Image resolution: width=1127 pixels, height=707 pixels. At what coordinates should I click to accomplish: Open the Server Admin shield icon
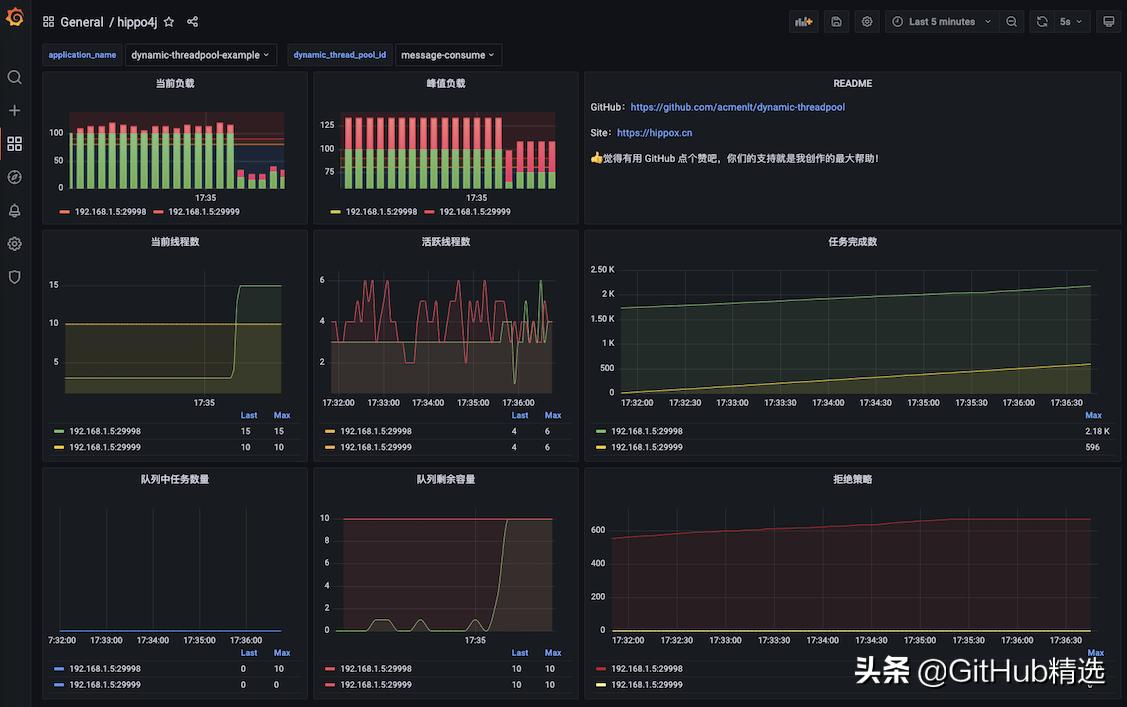click(x=14, y=277)
